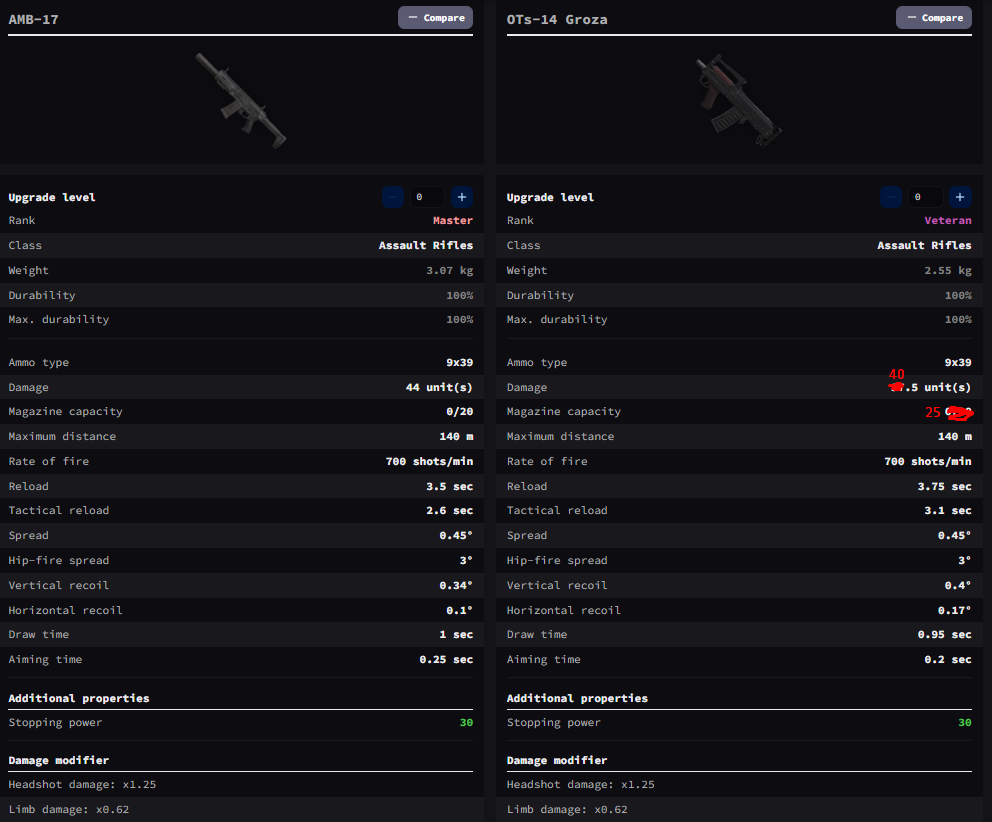992x822 pixels.
Task: Select Groza tactical reload 3.1 sec
Action: [948, 510]
